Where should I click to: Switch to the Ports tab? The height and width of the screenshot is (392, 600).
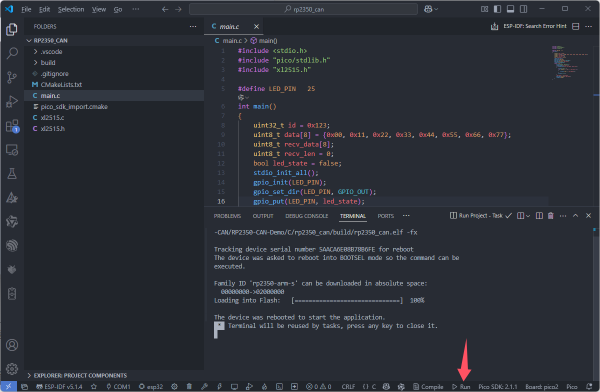point(385,216)
